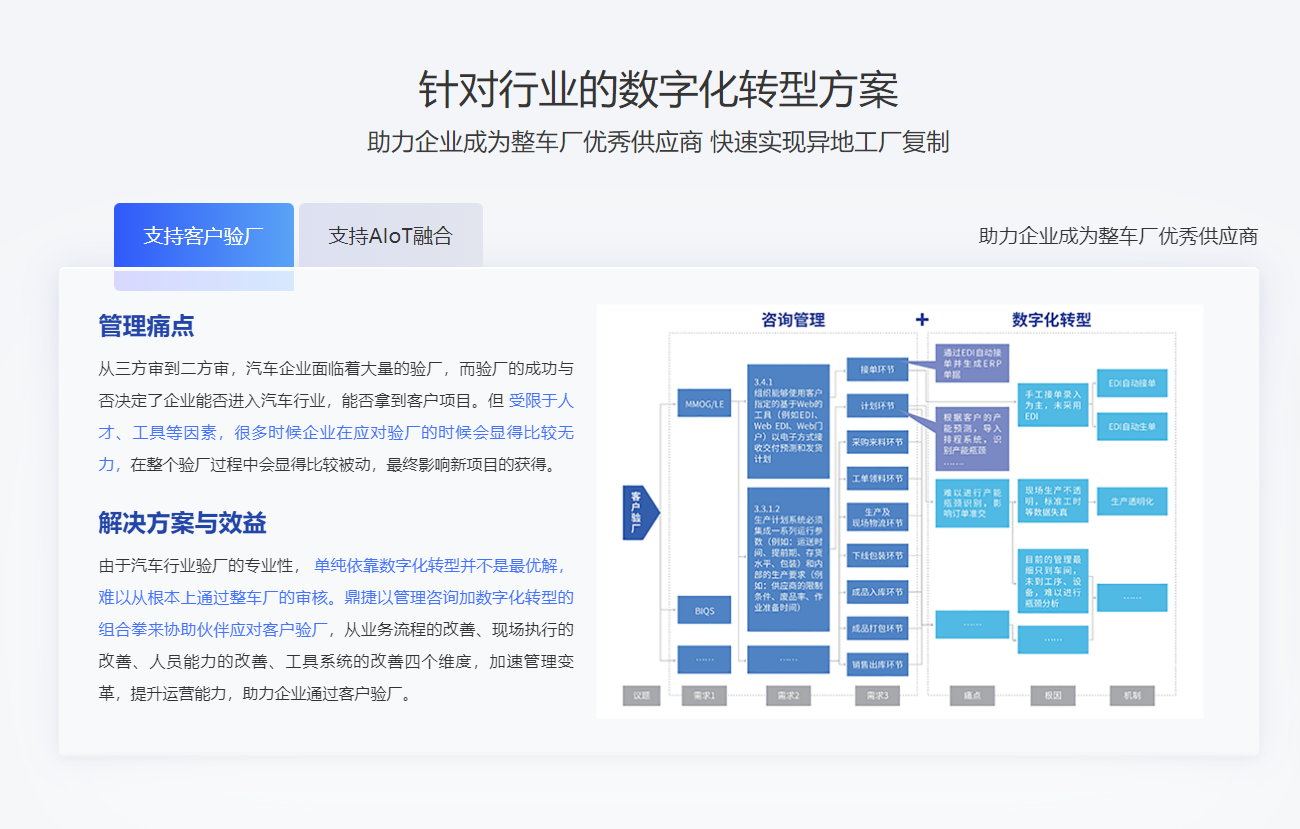Click the EDI自动接单 box
This screenshot has height=829, width=1300.
click(x=1132, y=383)
